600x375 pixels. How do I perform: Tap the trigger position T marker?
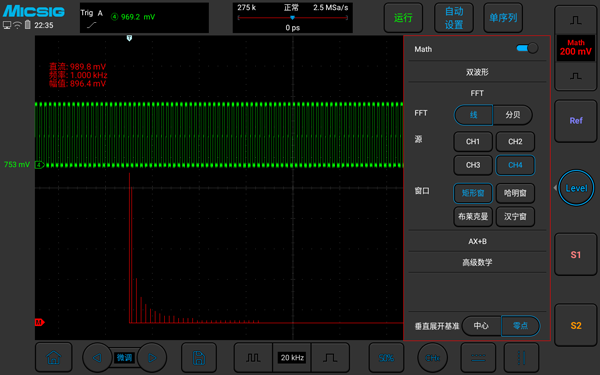[129, 38]
